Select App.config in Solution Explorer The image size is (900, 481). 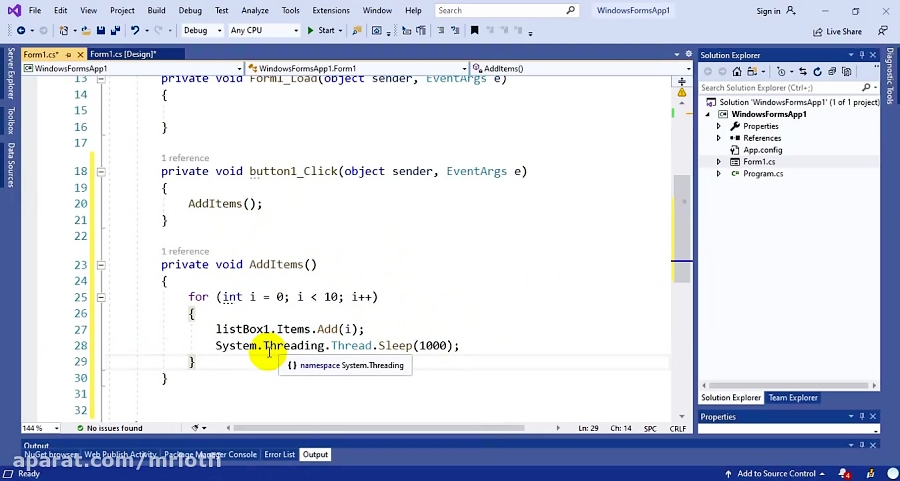762,150
